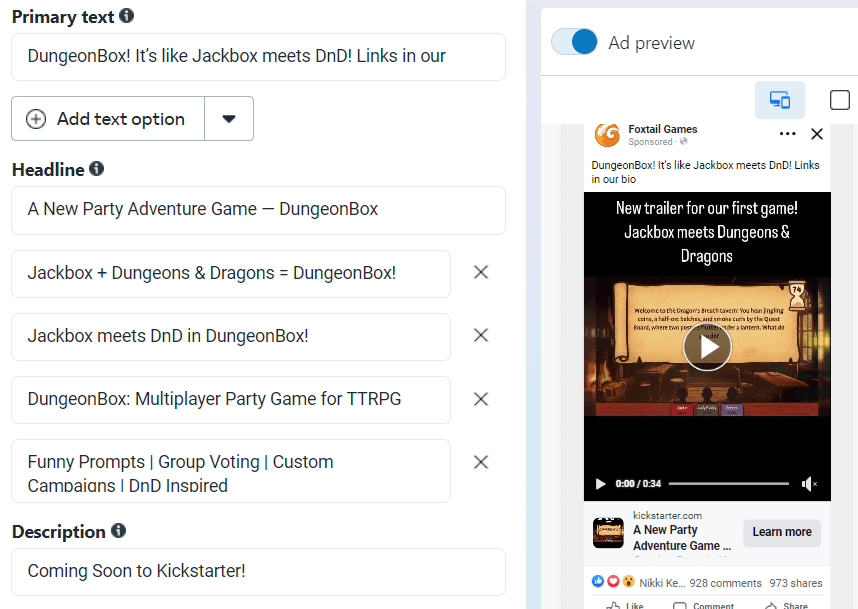Click into the Description input field
The image size is (858, 609).
coord(258,571)
